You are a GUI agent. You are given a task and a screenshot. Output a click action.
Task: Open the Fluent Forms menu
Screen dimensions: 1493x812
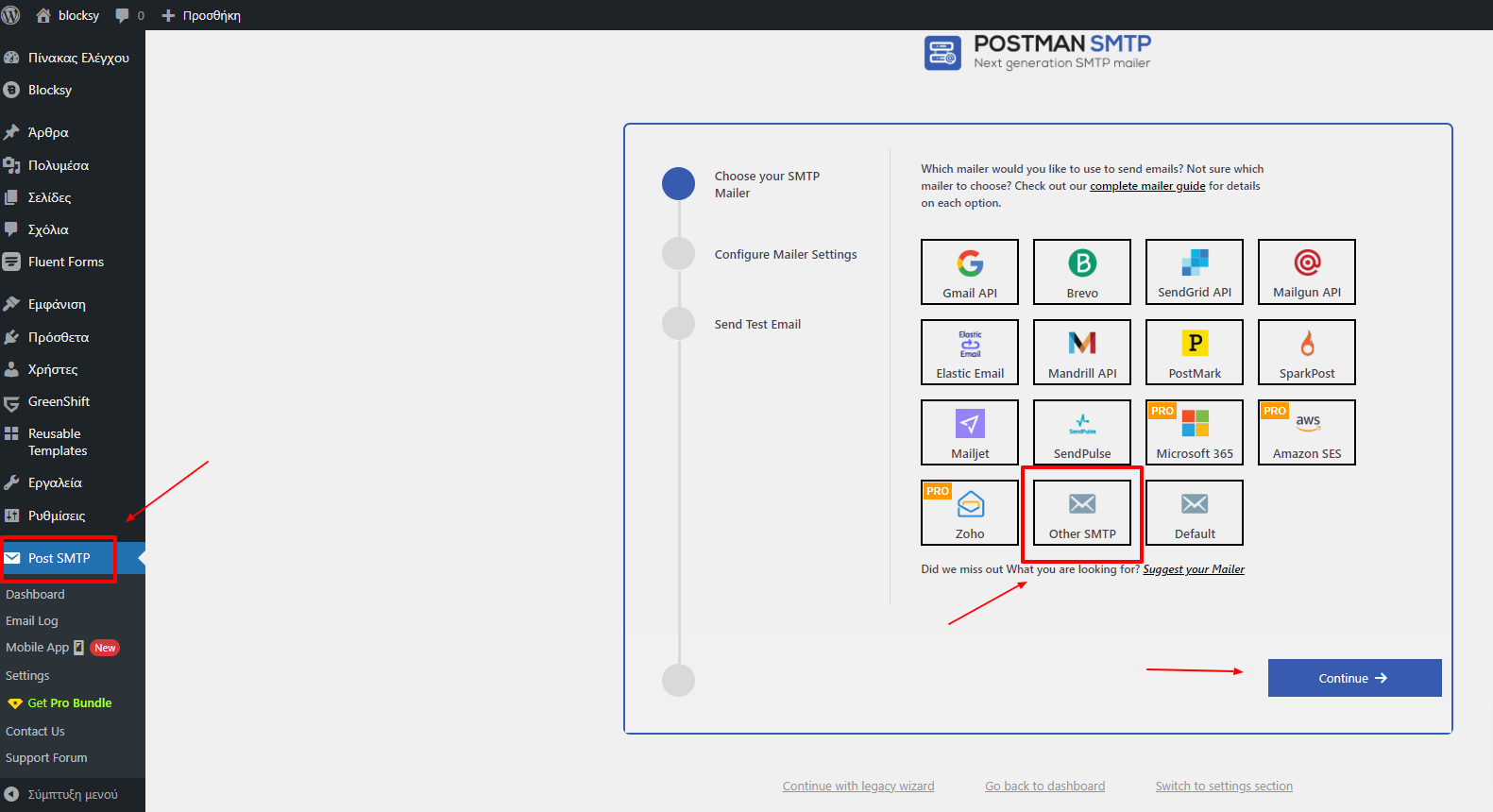coord(73,262)
